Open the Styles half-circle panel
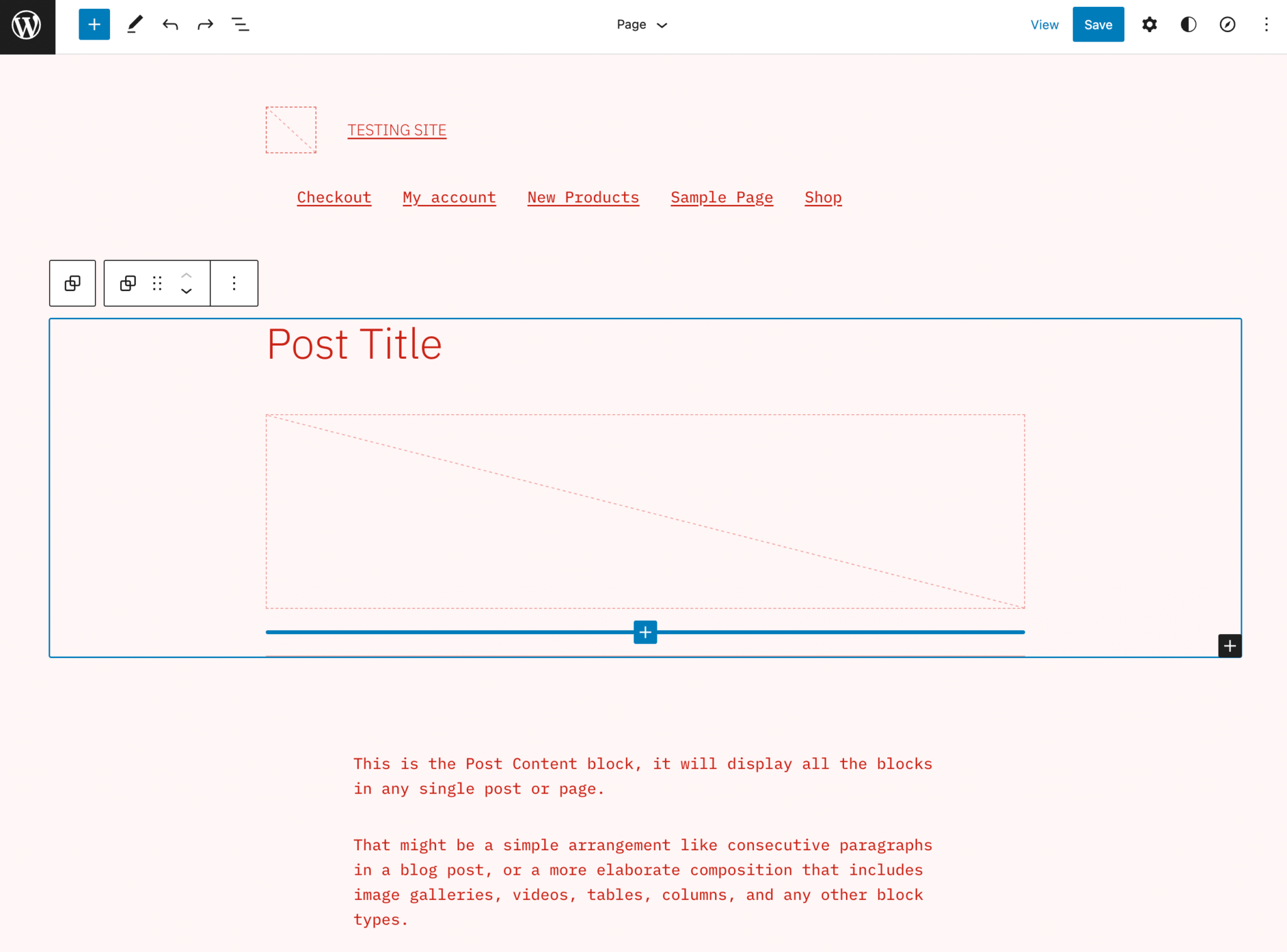 1188,25
